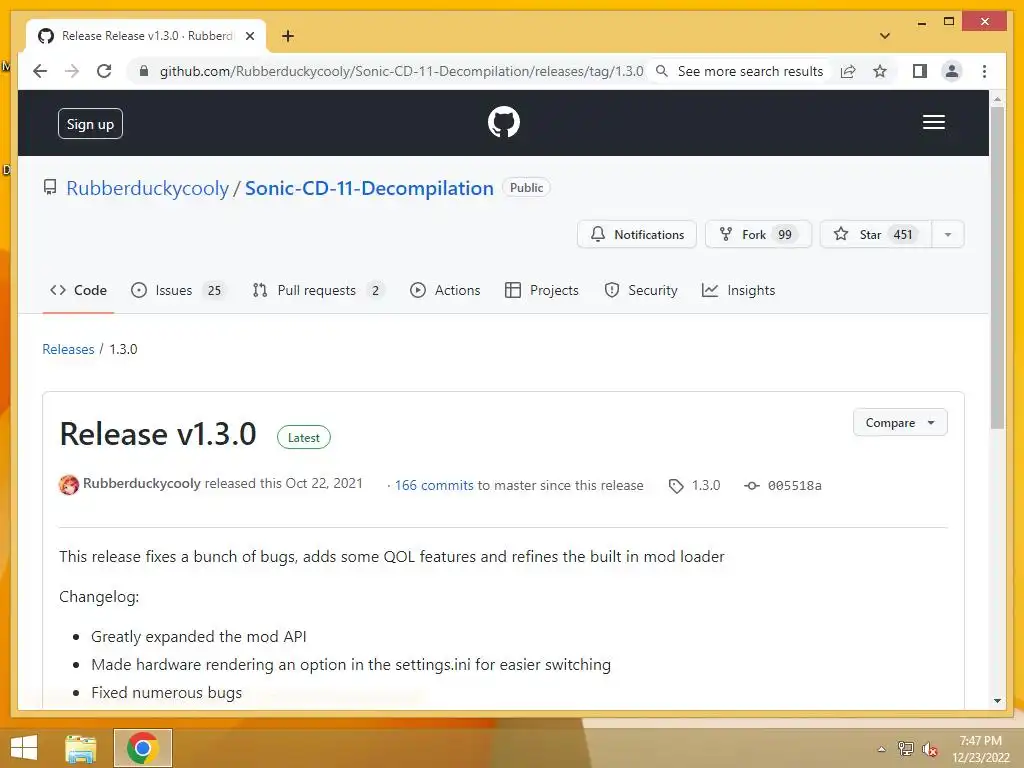Screen dimensions: 1024x768
Task: Click the network icon in system tray
Action: [906, 749]
